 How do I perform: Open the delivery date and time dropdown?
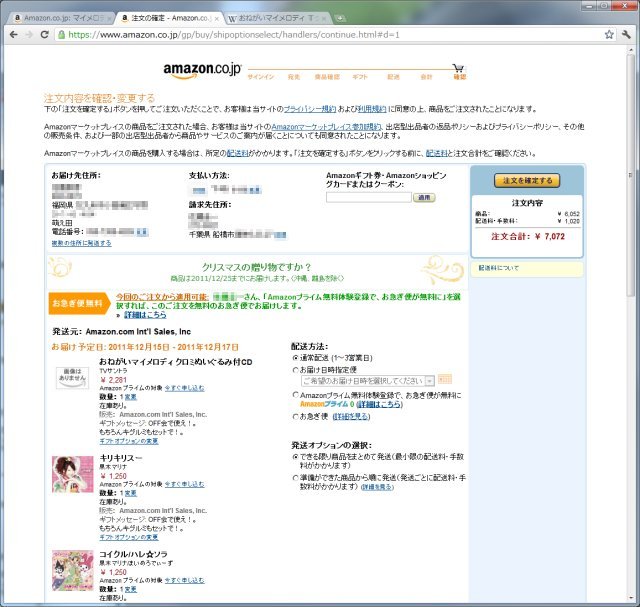click(367, 380)
